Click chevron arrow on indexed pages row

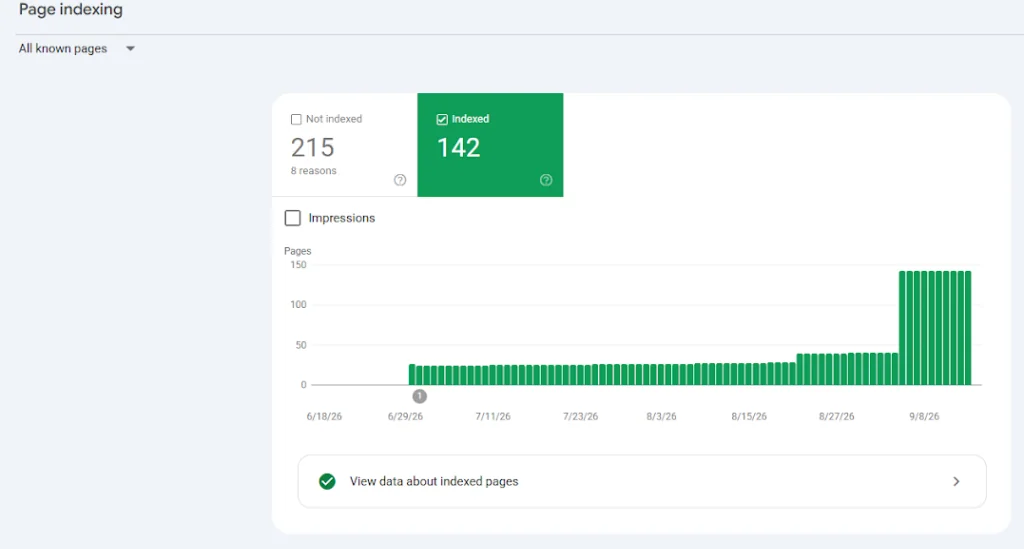click(956, 482)
